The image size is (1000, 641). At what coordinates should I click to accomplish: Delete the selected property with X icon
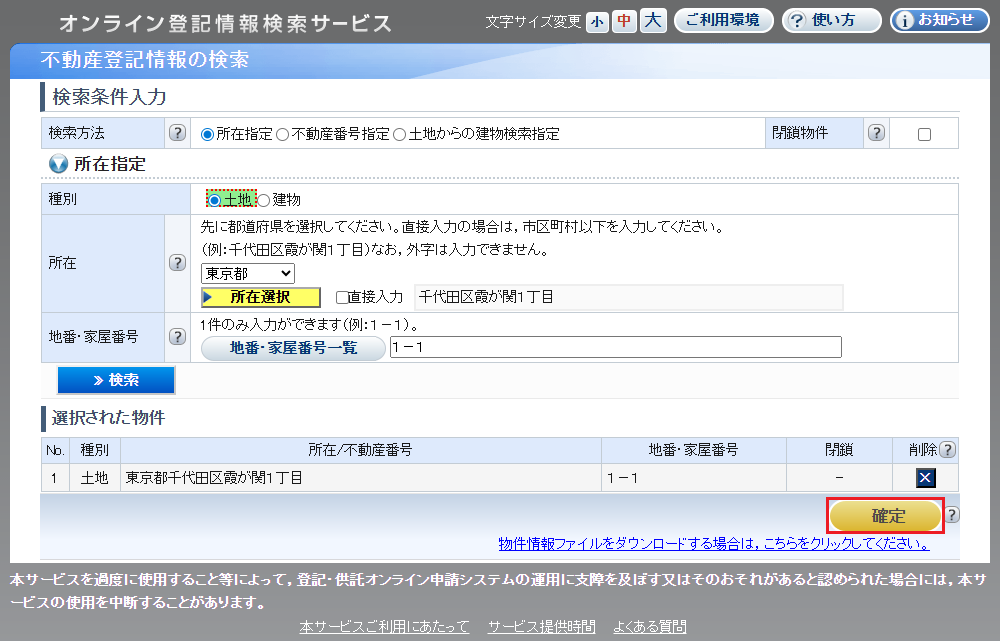(925, 478)
